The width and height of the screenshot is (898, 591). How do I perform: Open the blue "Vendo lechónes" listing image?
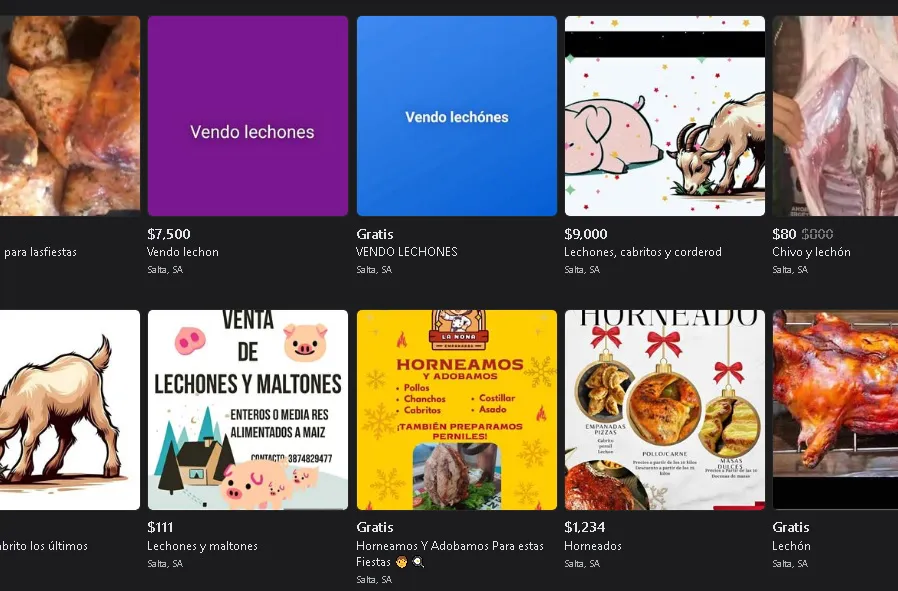click(x=456, y=116)
